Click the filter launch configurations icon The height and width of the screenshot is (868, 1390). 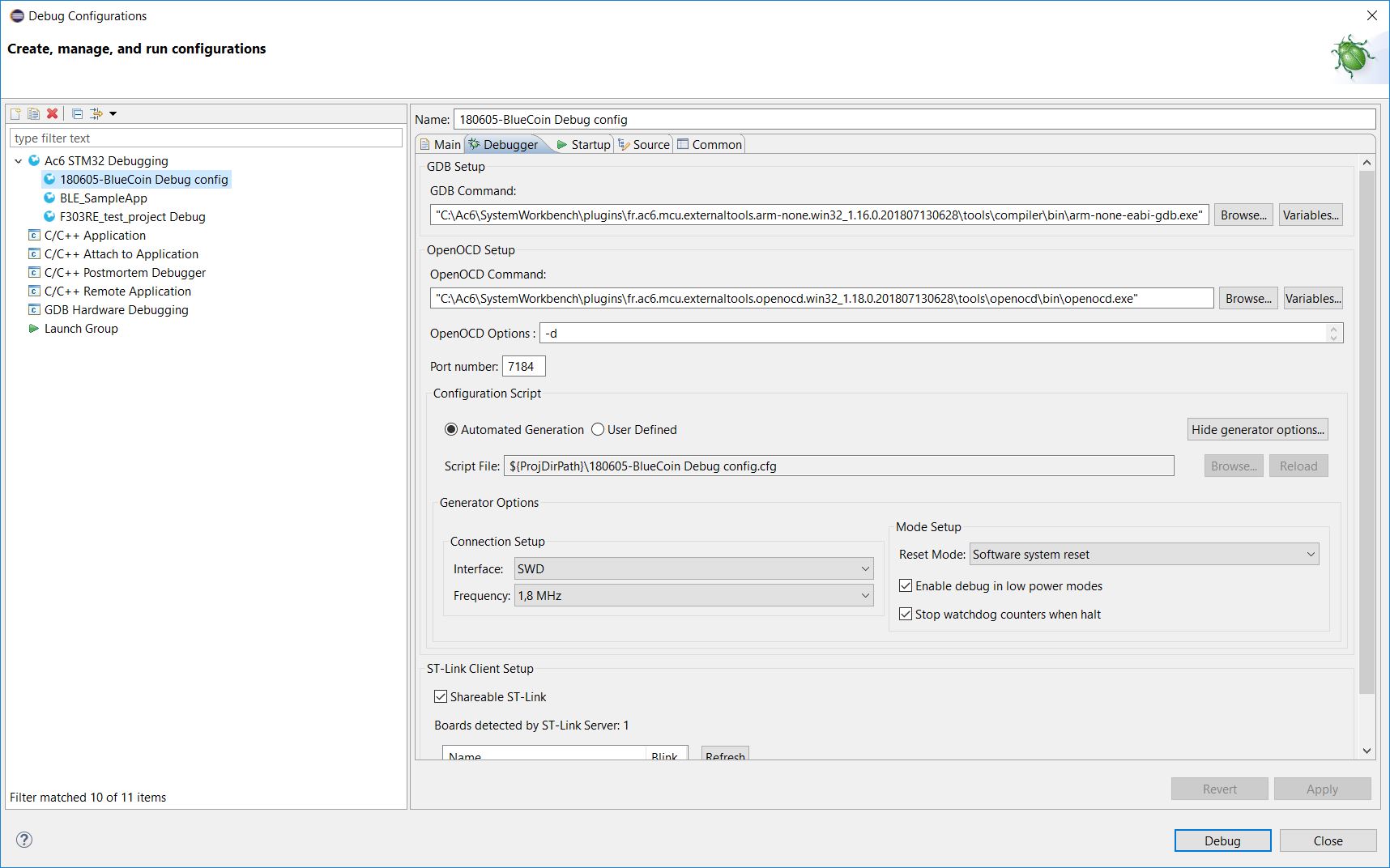pyautogui.click(x=97, y=114)
